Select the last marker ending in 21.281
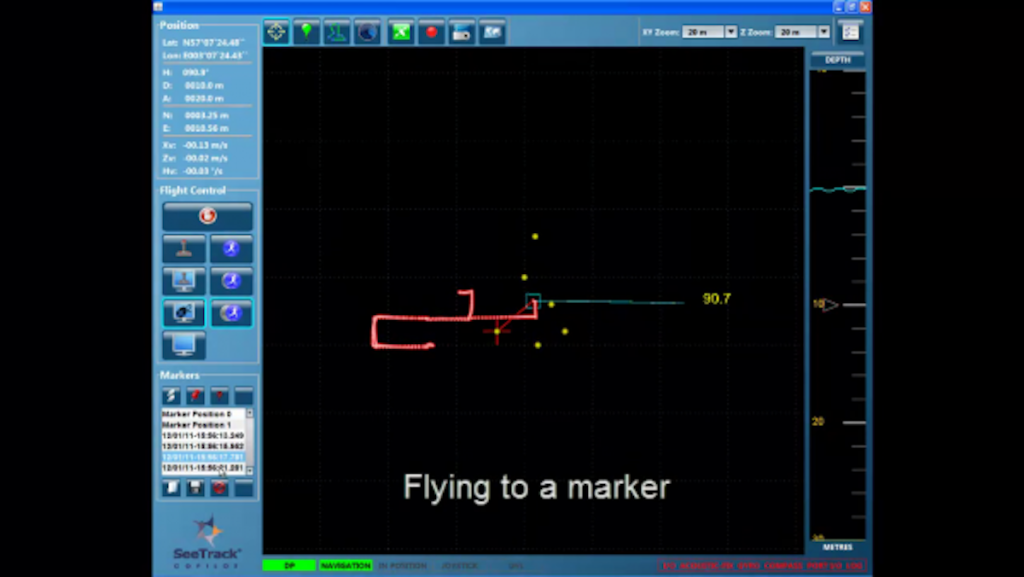Image resolution: width=1024 pixels, height=577 pixels. [x=203, y=468]
